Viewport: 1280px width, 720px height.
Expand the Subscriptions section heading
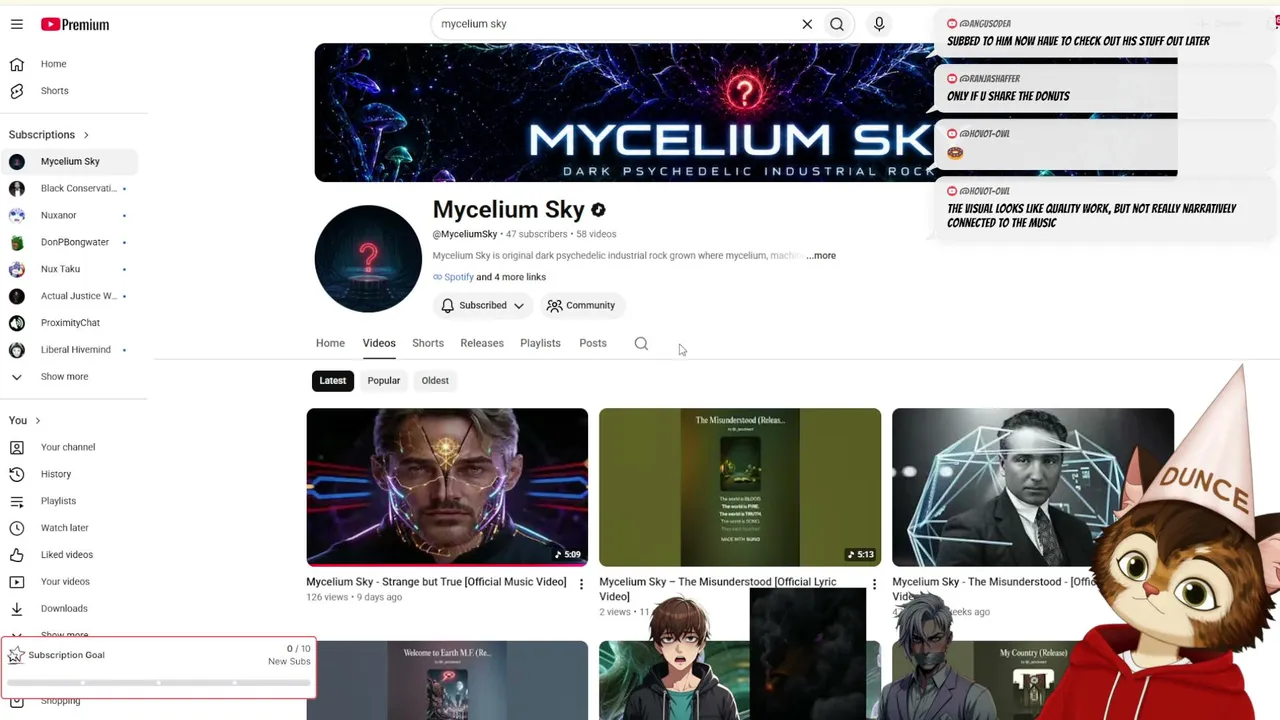49,135
